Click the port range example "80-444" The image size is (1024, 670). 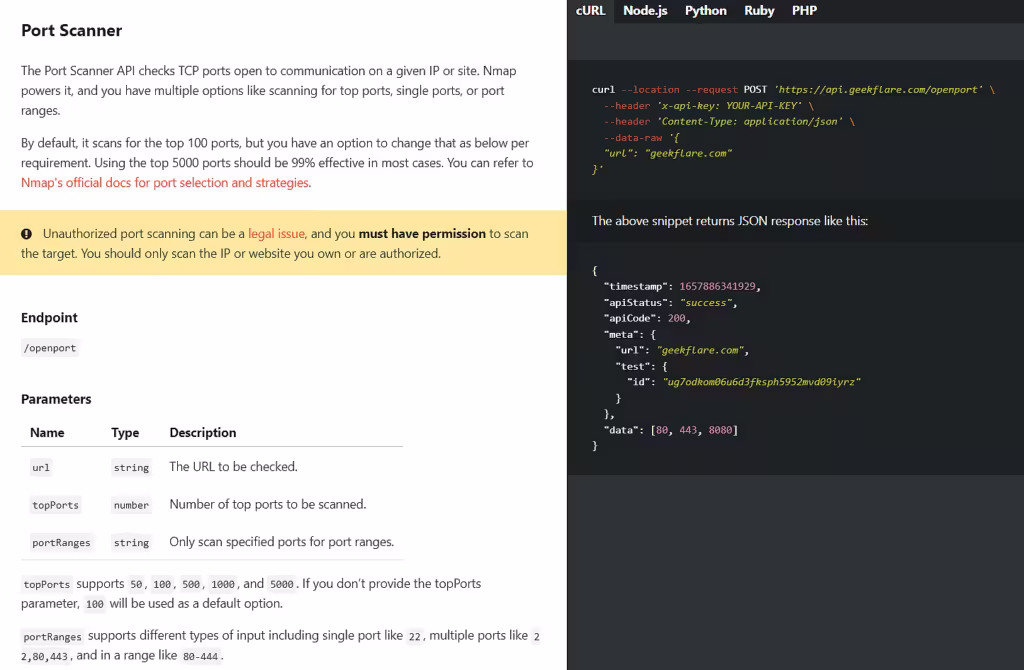click(200, 656)
